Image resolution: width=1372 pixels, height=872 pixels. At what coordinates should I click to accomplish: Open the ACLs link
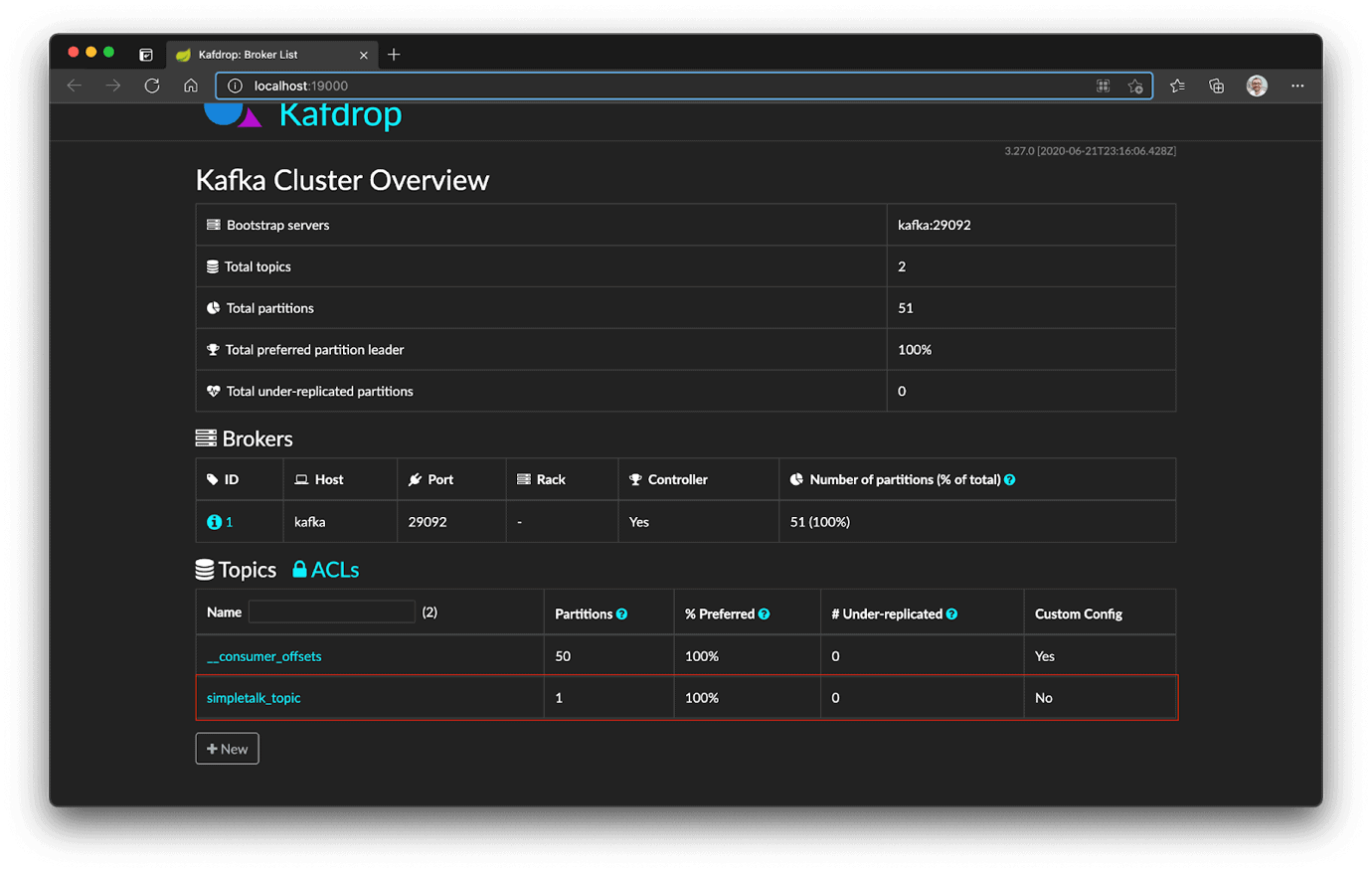coord(335,570)
